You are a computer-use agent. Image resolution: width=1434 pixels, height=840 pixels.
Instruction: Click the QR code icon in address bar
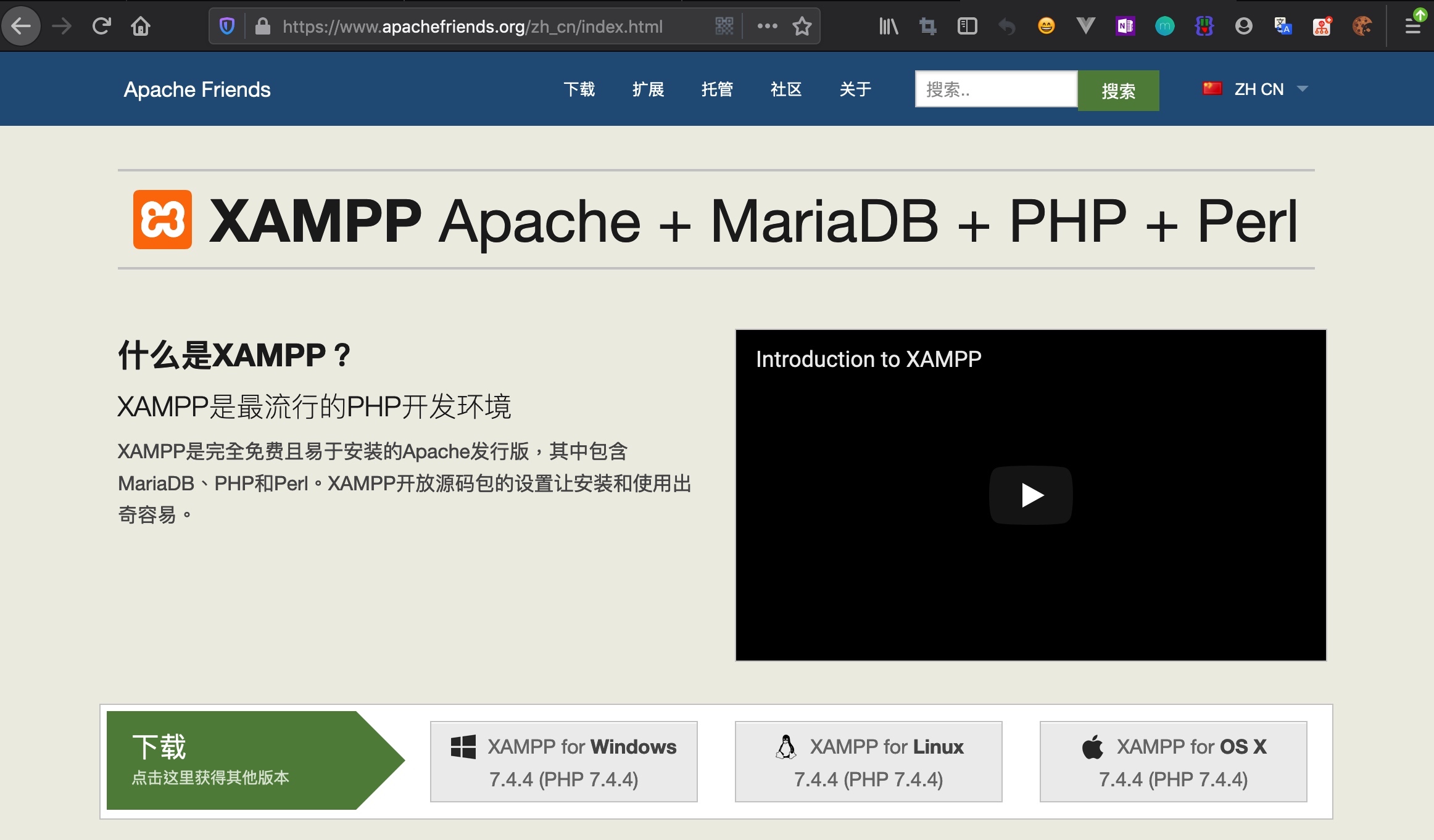tap(724, 26)
